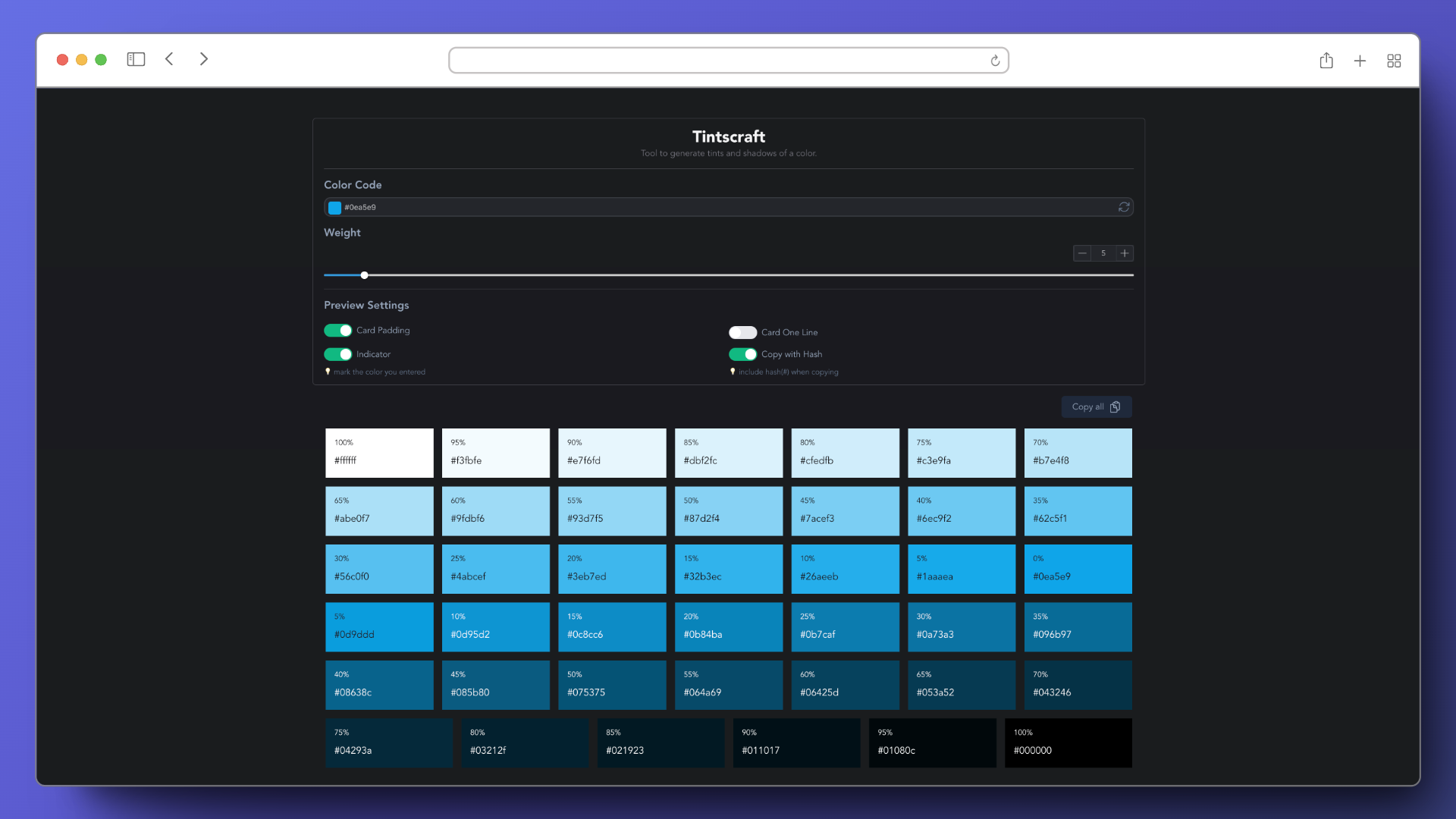The image size is (1456, 819).
Task: Go back with the browser back arrow
Action: click(170, 59)
